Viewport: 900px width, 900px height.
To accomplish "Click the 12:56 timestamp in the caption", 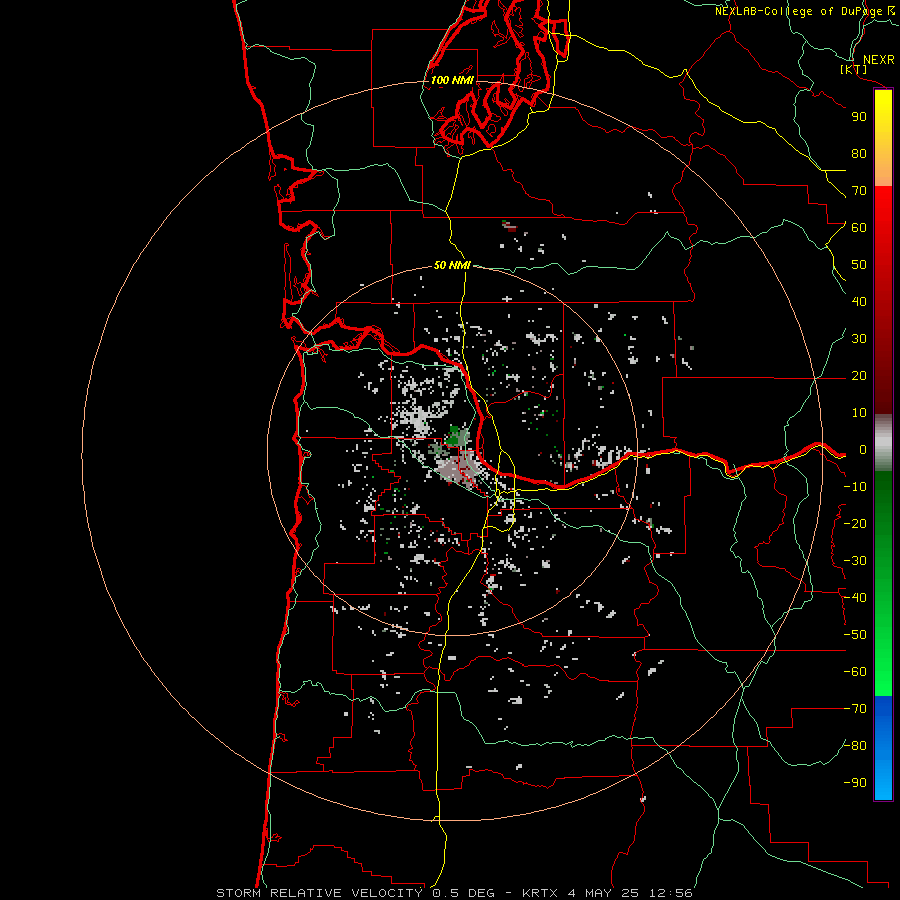I will (671, 893).
